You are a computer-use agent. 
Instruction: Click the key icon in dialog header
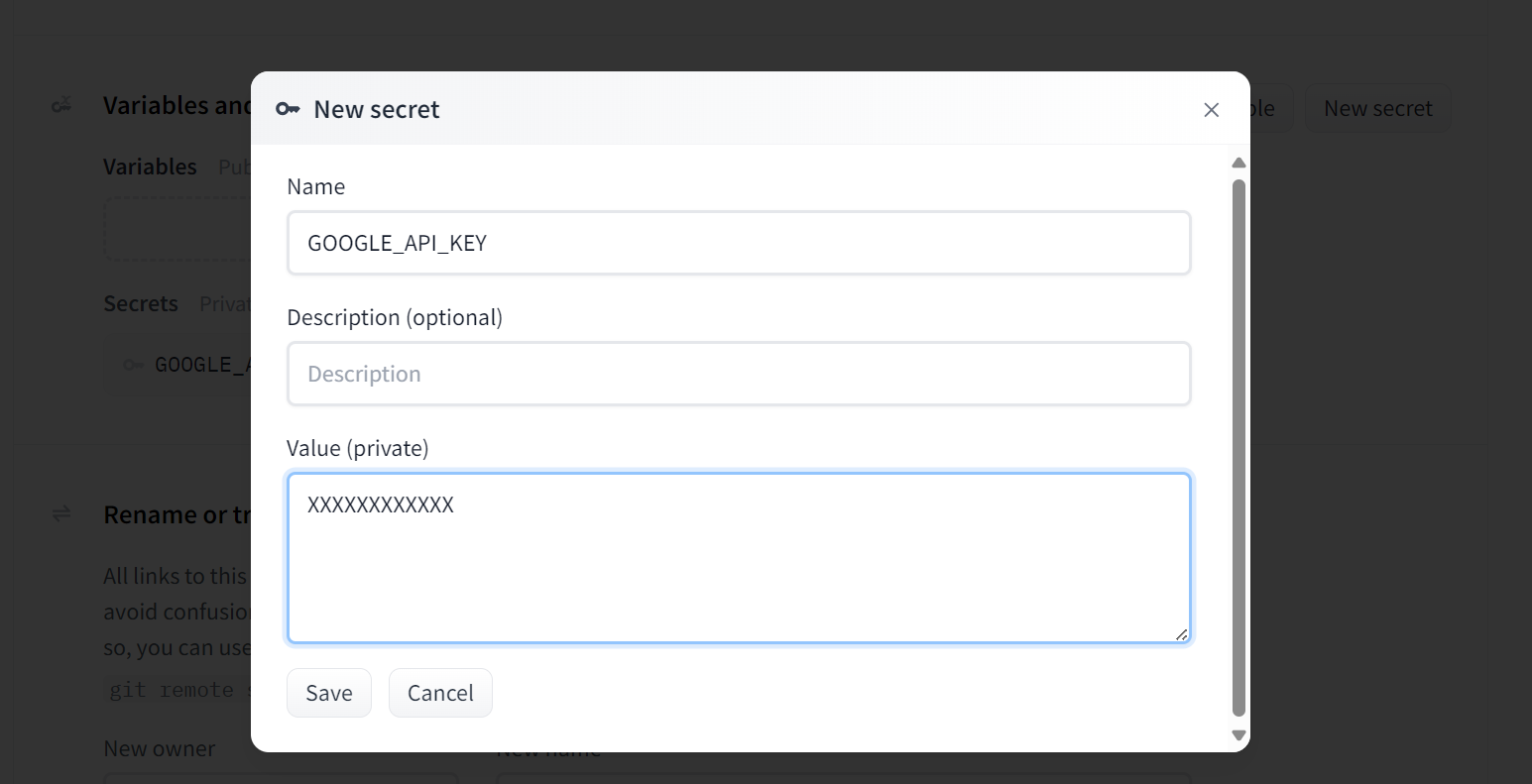[288, 109]
